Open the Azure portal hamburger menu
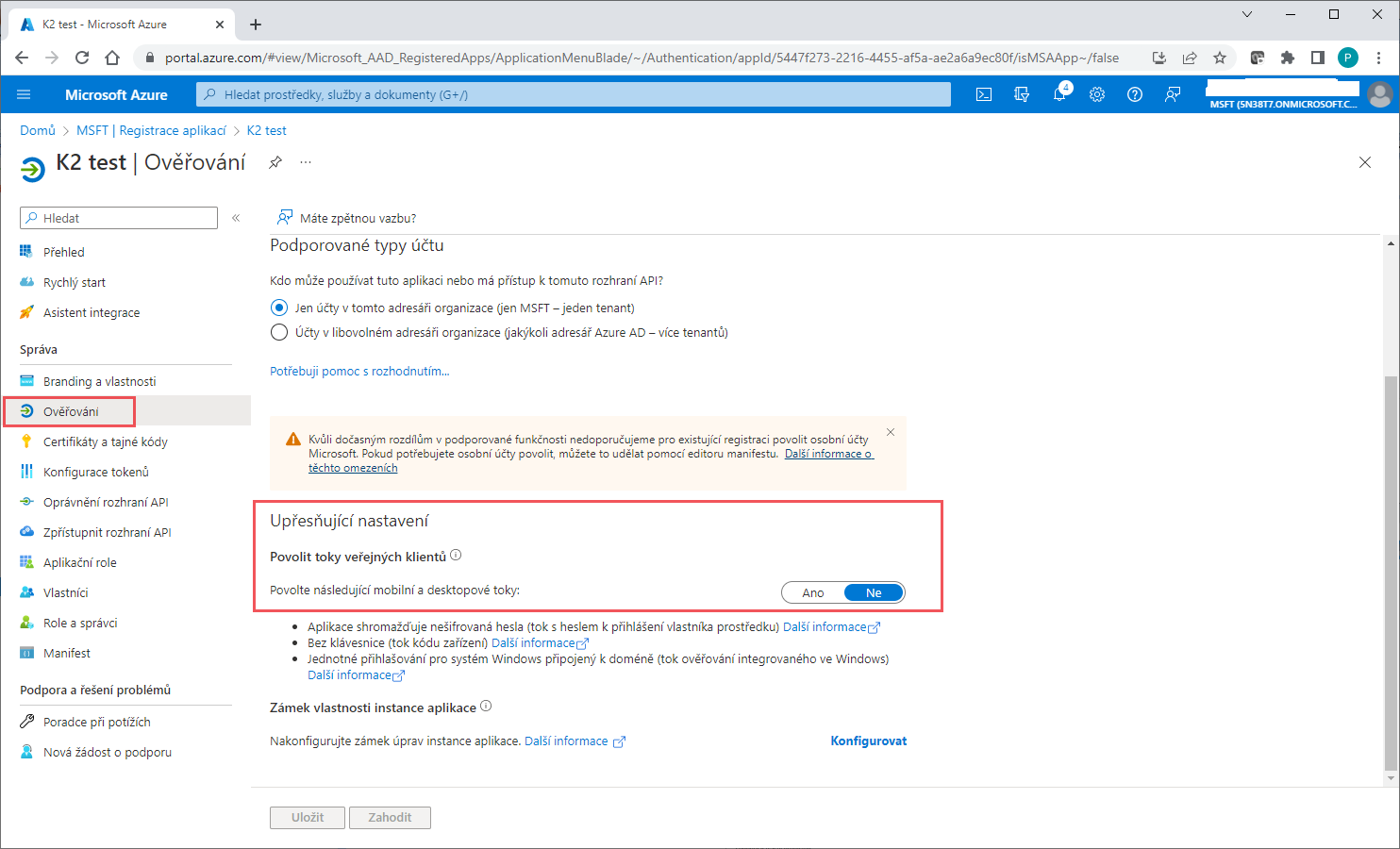Viewport: 1400px width, 849px height. pyautogui.click(x=24, y=94)
